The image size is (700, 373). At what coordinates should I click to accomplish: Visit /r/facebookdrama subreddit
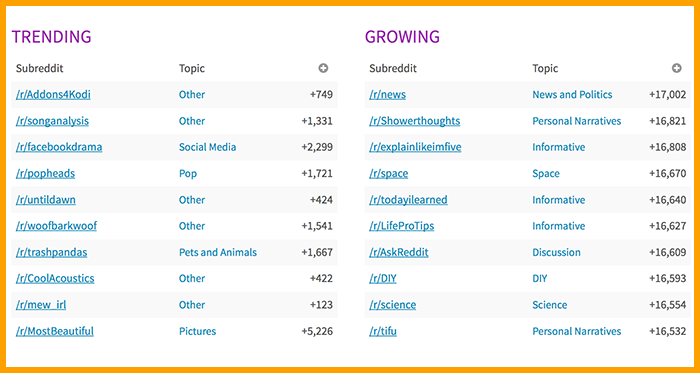pos(59,147)
